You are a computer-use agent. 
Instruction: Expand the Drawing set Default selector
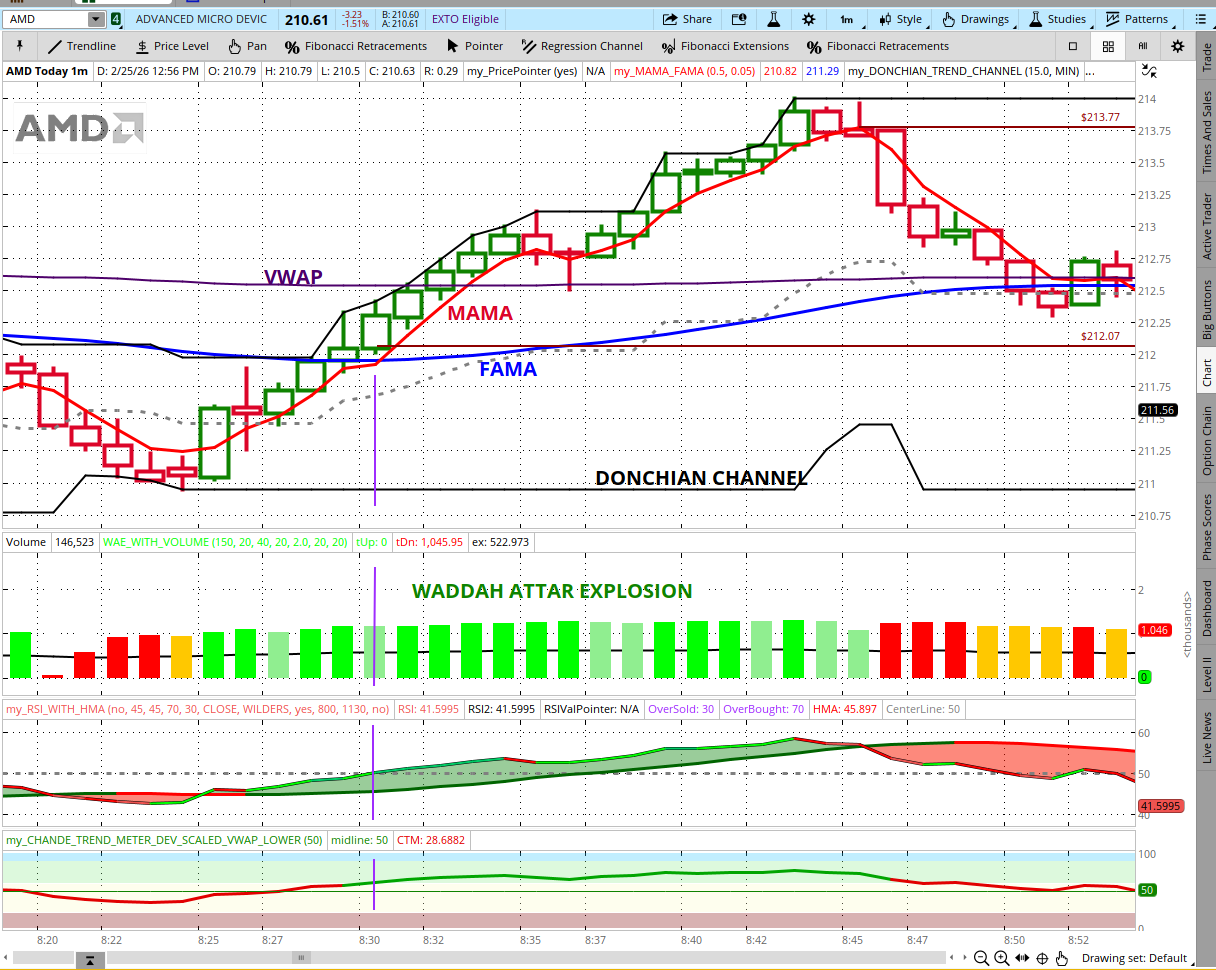1134,957
